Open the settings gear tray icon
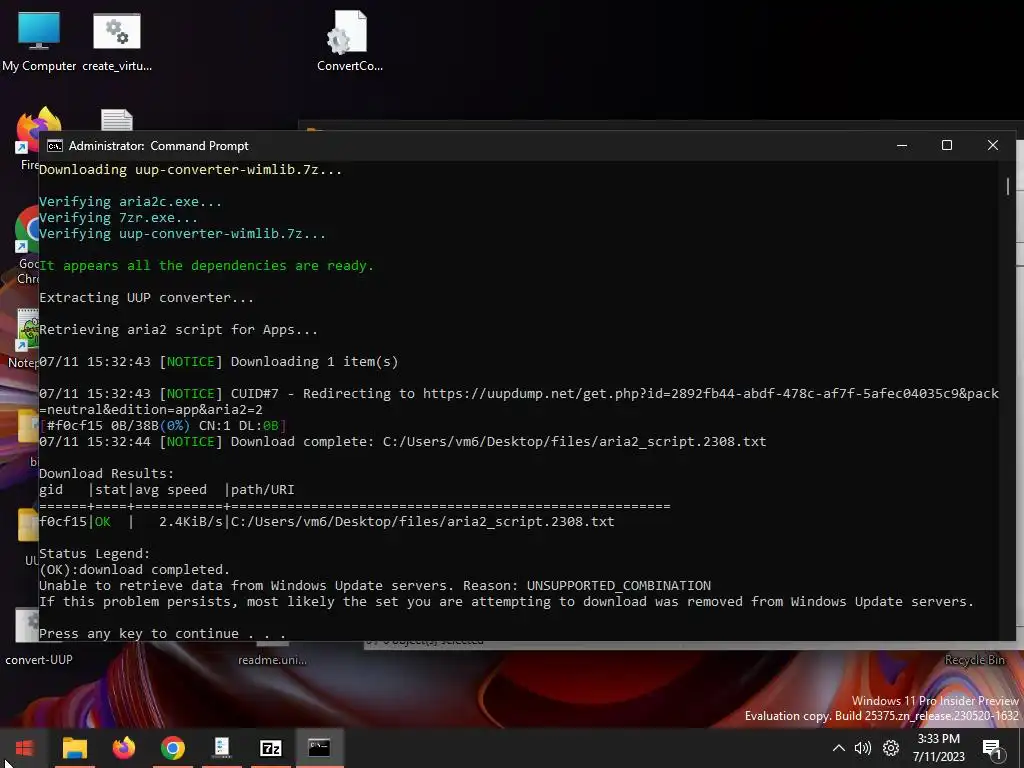1024x768 pixels. tap(891, 748)
